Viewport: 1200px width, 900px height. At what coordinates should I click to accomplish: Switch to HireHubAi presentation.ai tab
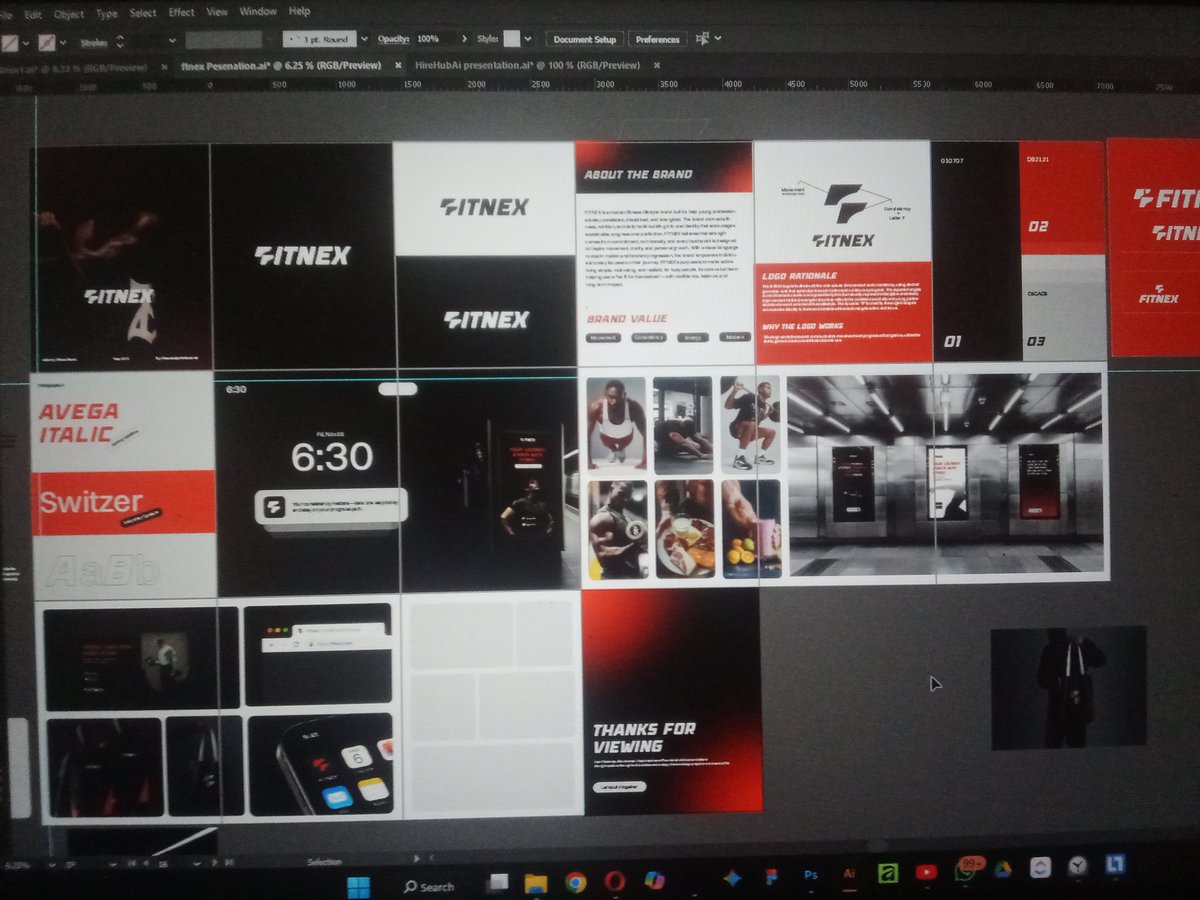click(x=526, y=65)
